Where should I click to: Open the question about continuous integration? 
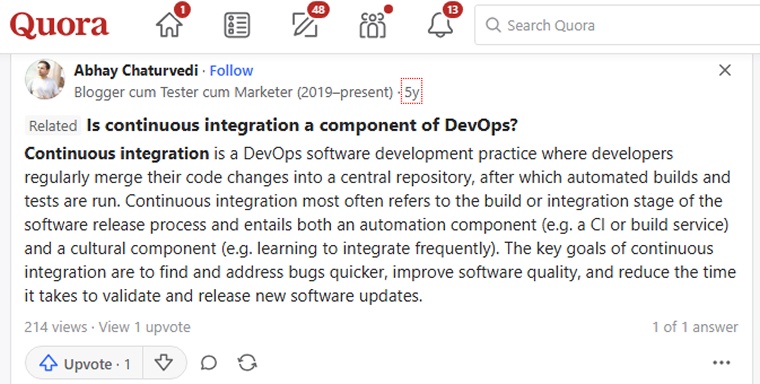(x=302, y=126)
